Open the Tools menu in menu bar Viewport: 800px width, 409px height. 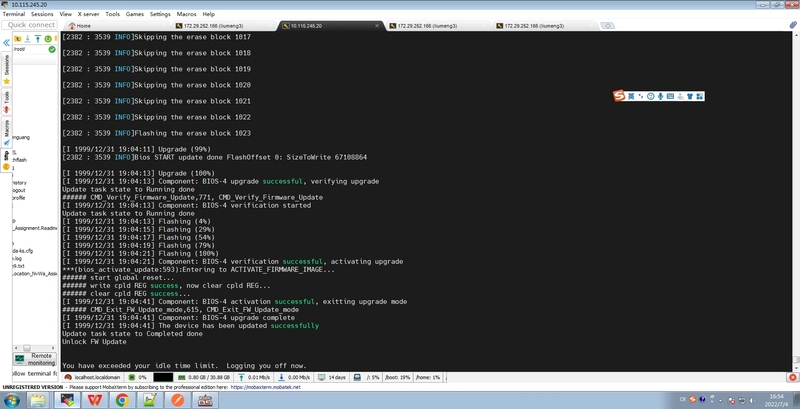tap(113, 14)
